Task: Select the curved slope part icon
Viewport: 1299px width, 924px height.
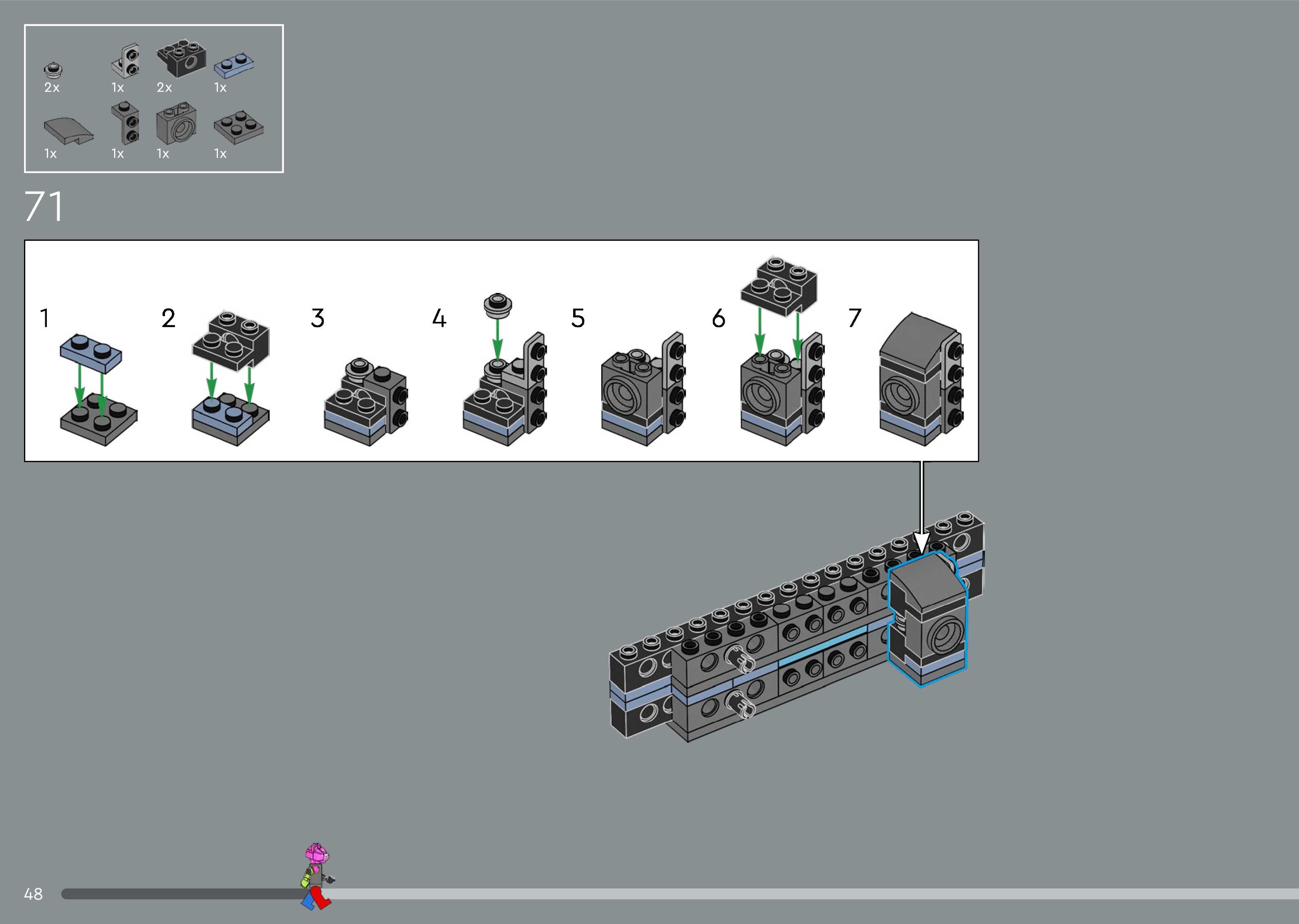Action: coord(68,131)
